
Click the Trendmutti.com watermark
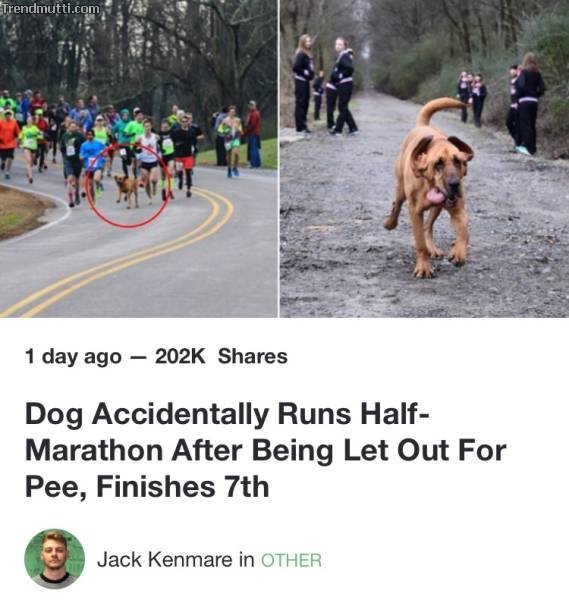coord(51,8)
